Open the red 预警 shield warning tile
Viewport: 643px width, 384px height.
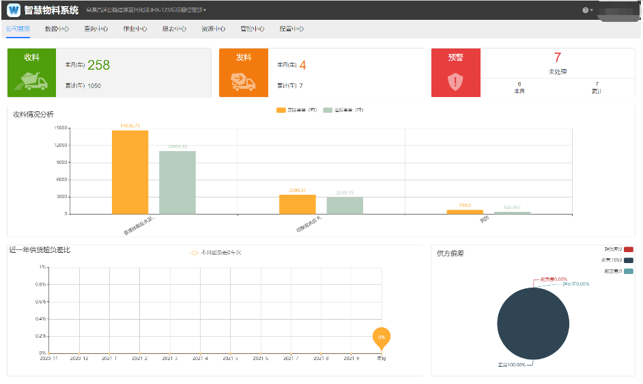pos(456,73)
